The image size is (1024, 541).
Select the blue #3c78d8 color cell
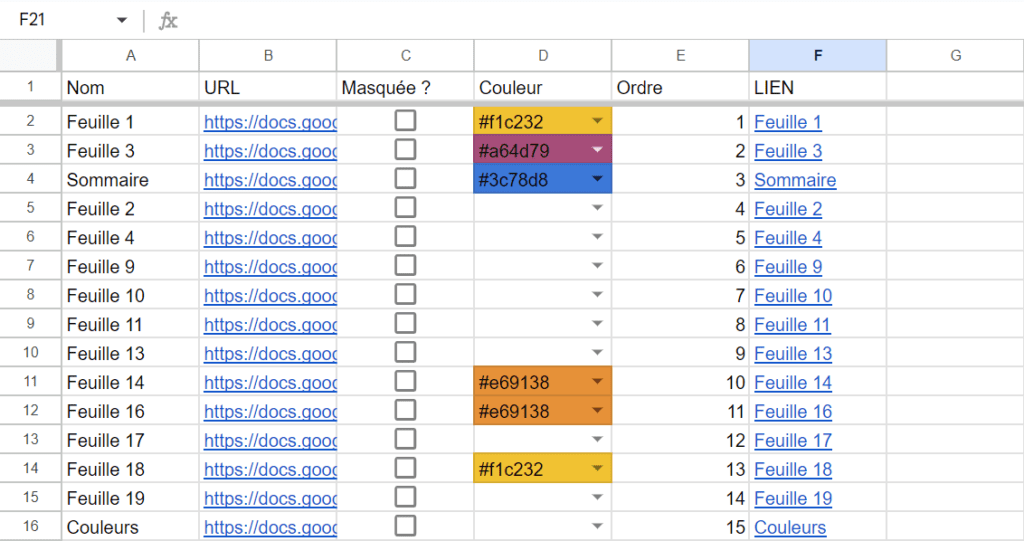click(x=543, y=179)
